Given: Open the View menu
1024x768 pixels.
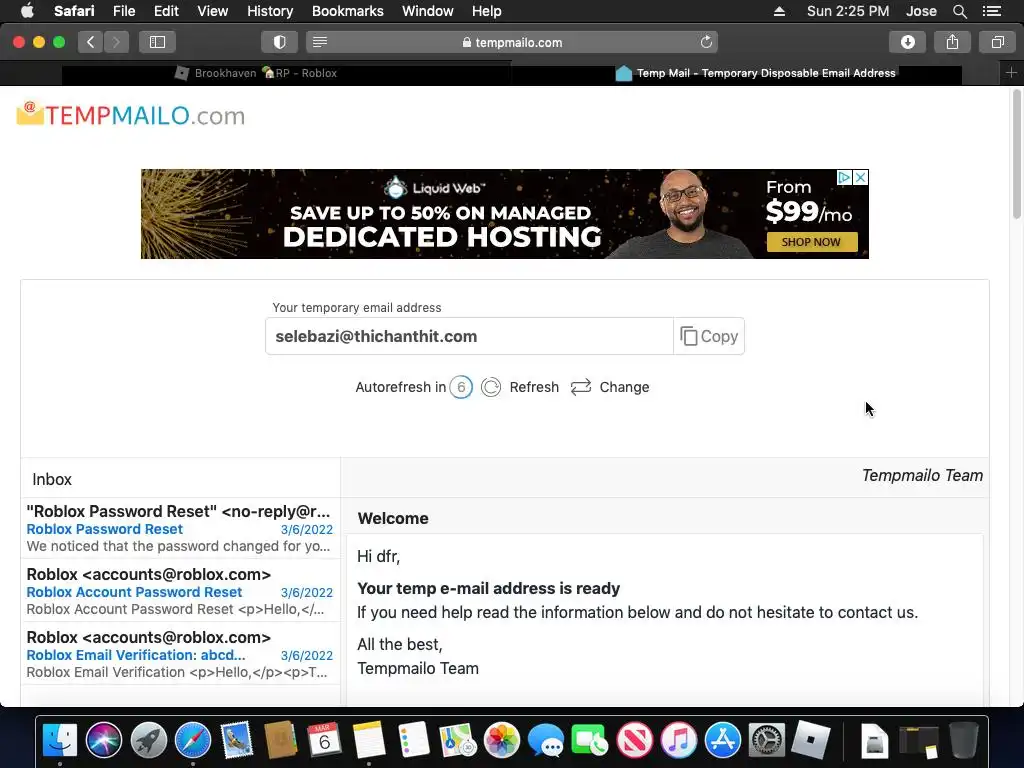Looking at the screenshot, I should click(213, 11).
